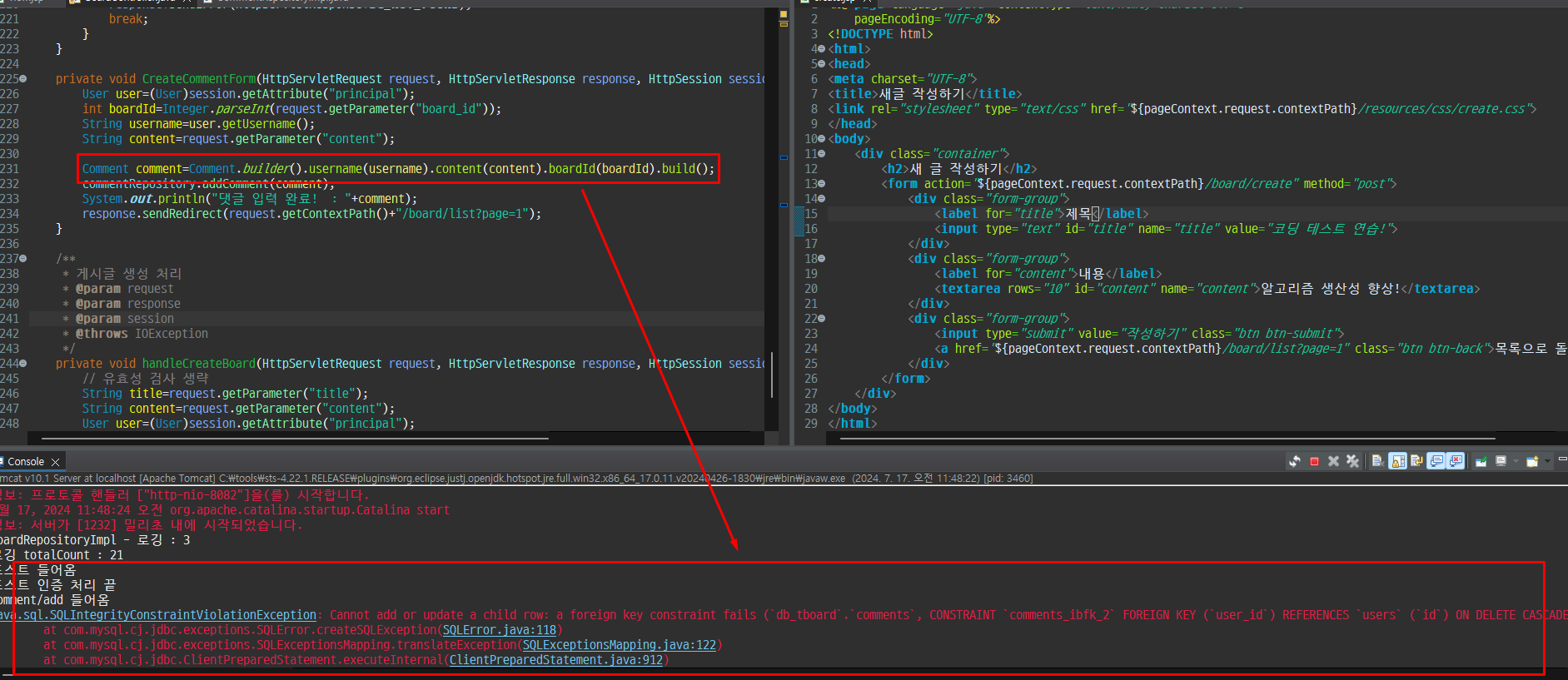Collapse the CreateCommentForm method at line 225
The height and width of the screenshot is (680, 1568).
point(22,79)
